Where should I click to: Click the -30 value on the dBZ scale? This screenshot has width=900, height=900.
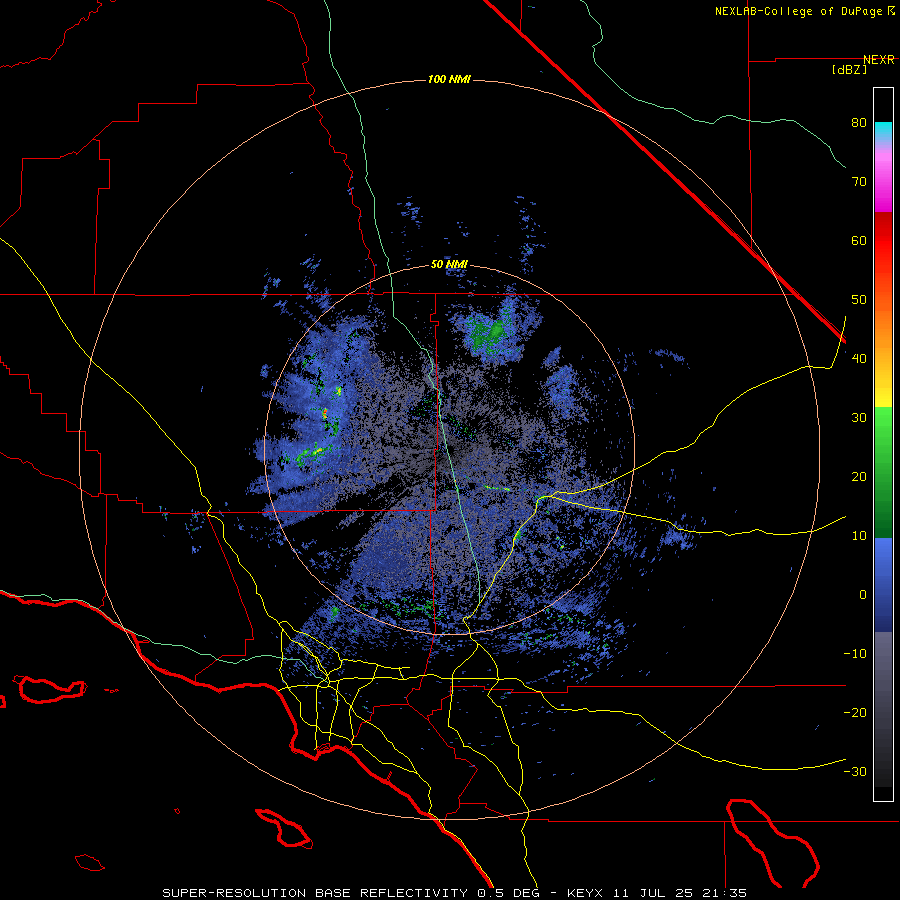(x=855, y=772)
